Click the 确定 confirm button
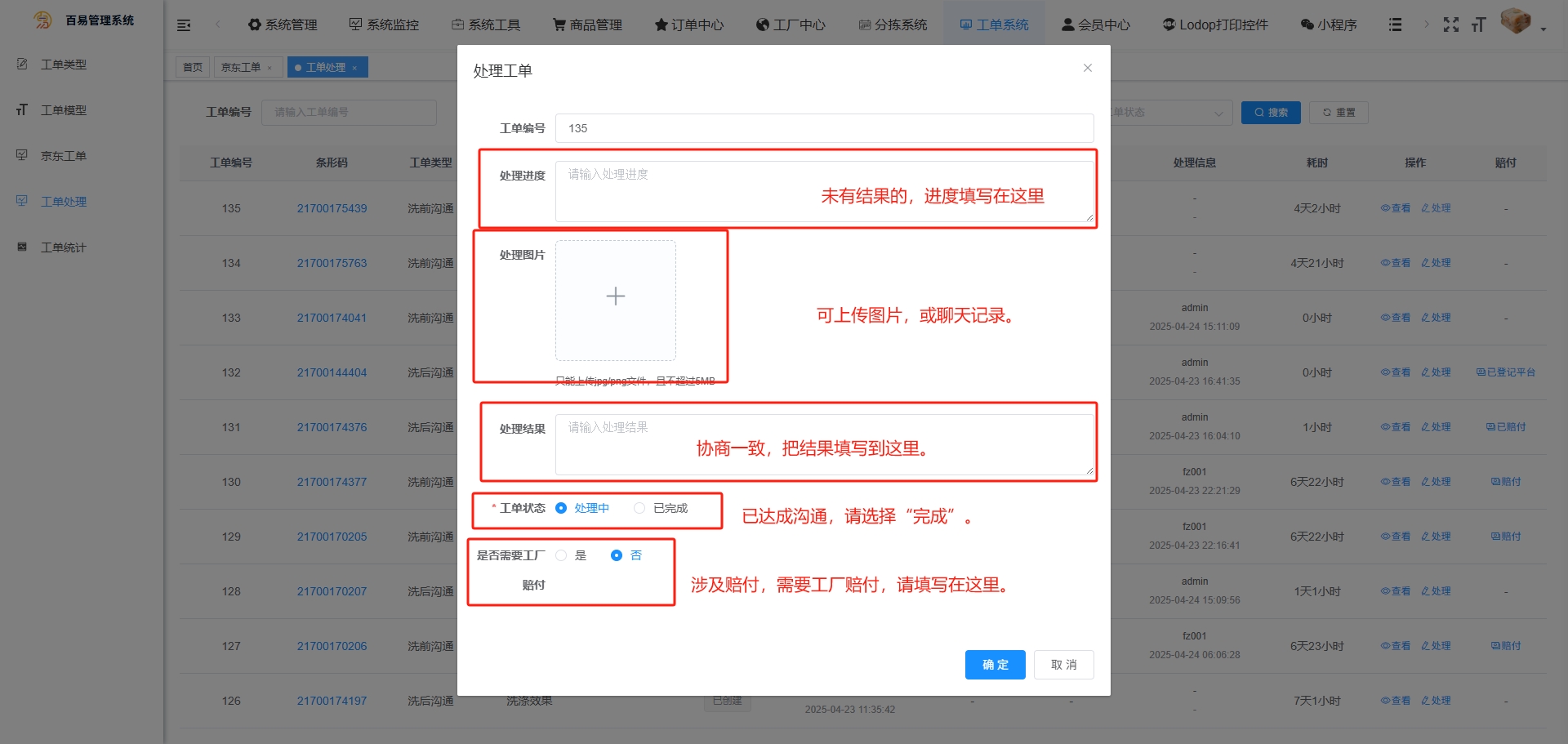The width and height of the screenshot is (1568, 744). pyautogui.click(x=995, y=665)
